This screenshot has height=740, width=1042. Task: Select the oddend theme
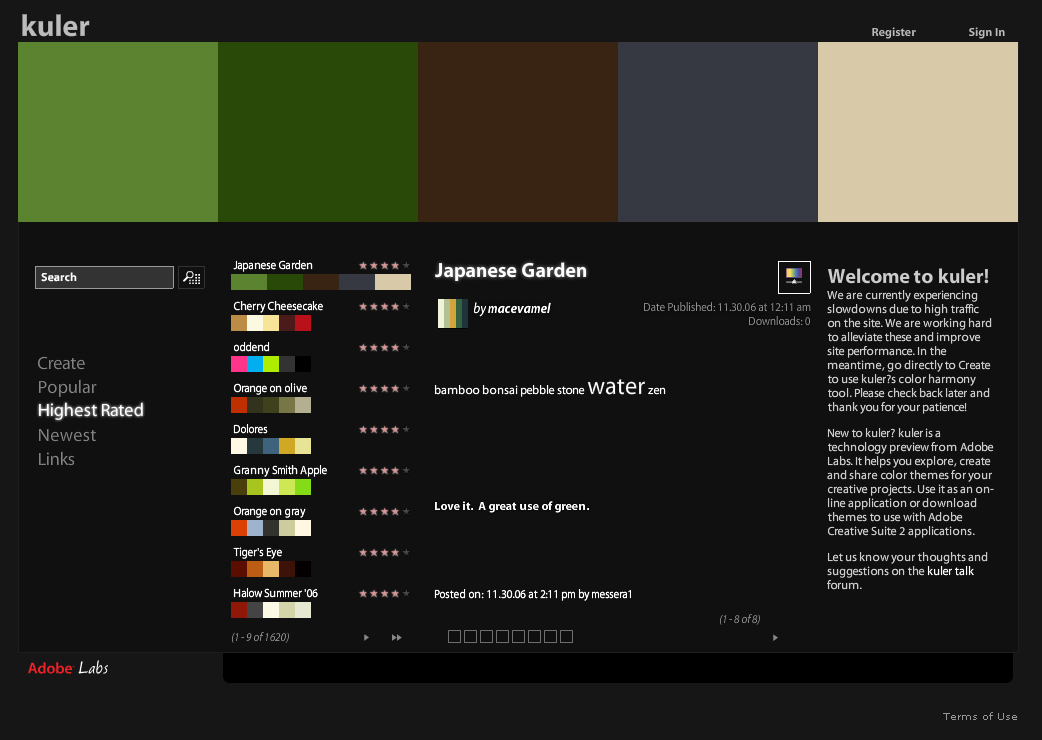(251, 347)
